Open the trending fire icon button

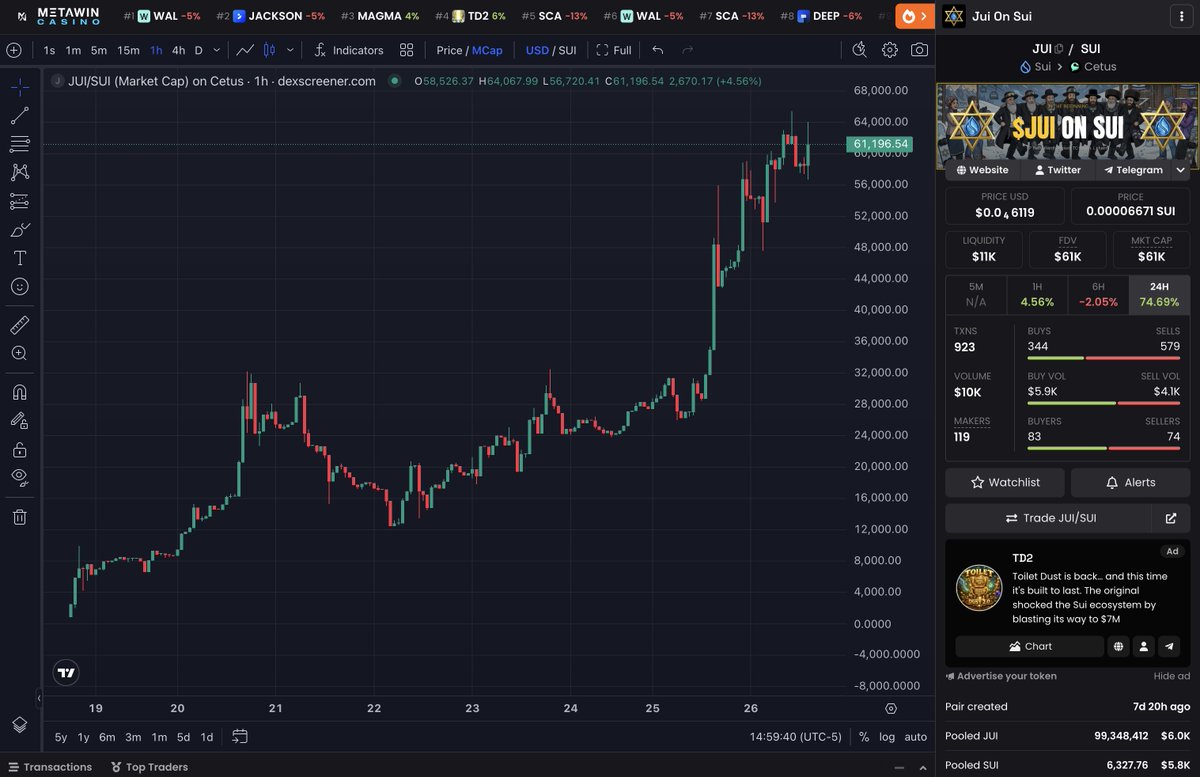(x=914, y=16)
